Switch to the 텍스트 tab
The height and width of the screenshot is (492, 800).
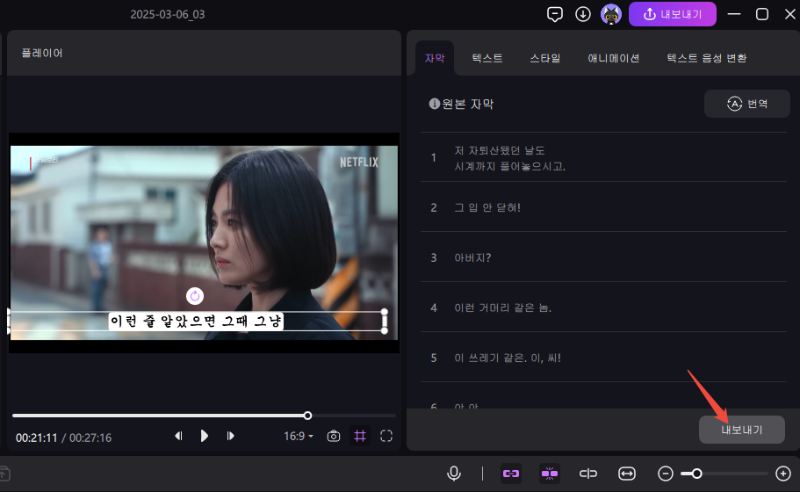click(x=487, y=58)
